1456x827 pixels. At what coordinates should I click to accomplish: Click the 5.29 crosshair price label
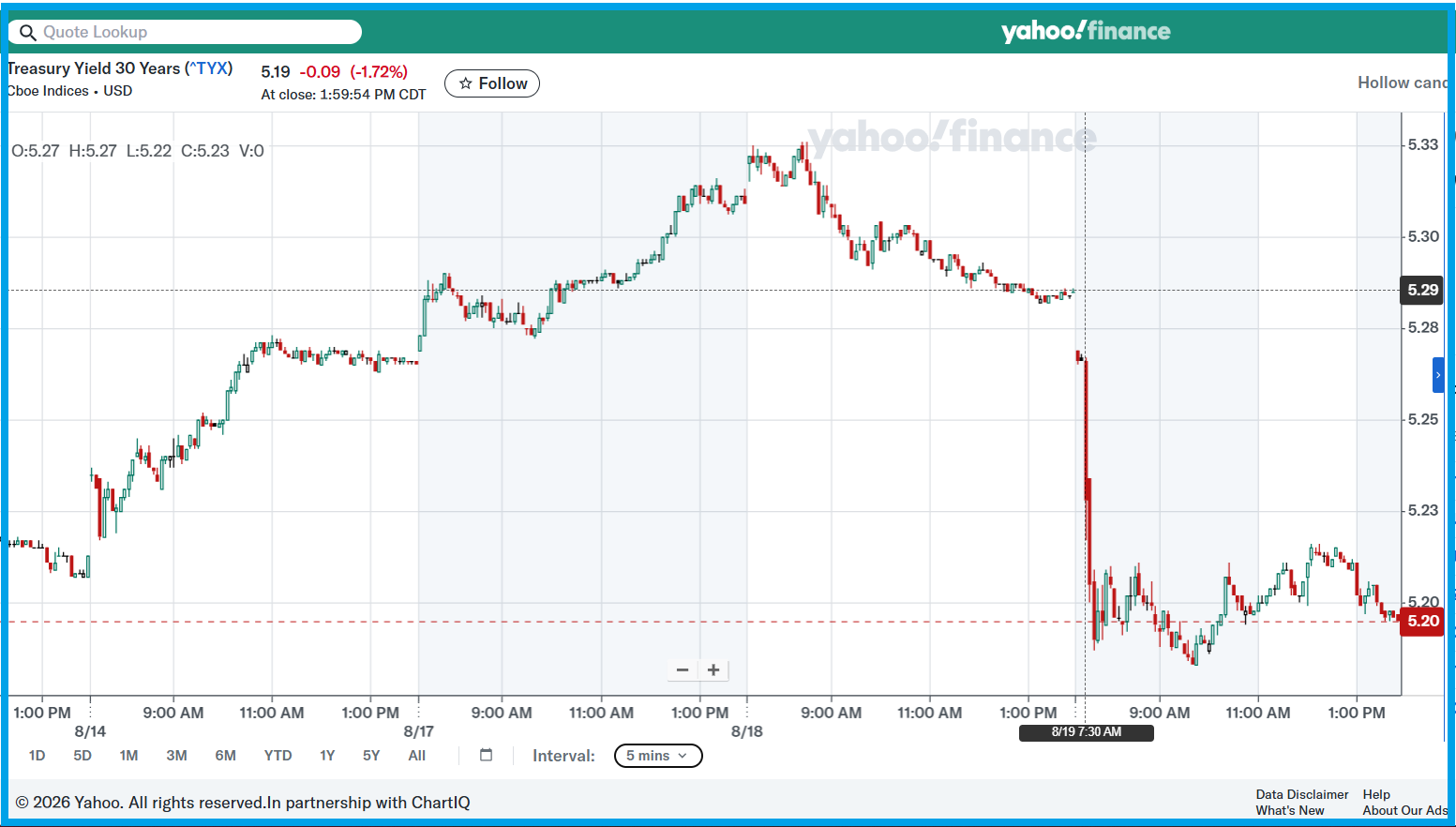1422,290
